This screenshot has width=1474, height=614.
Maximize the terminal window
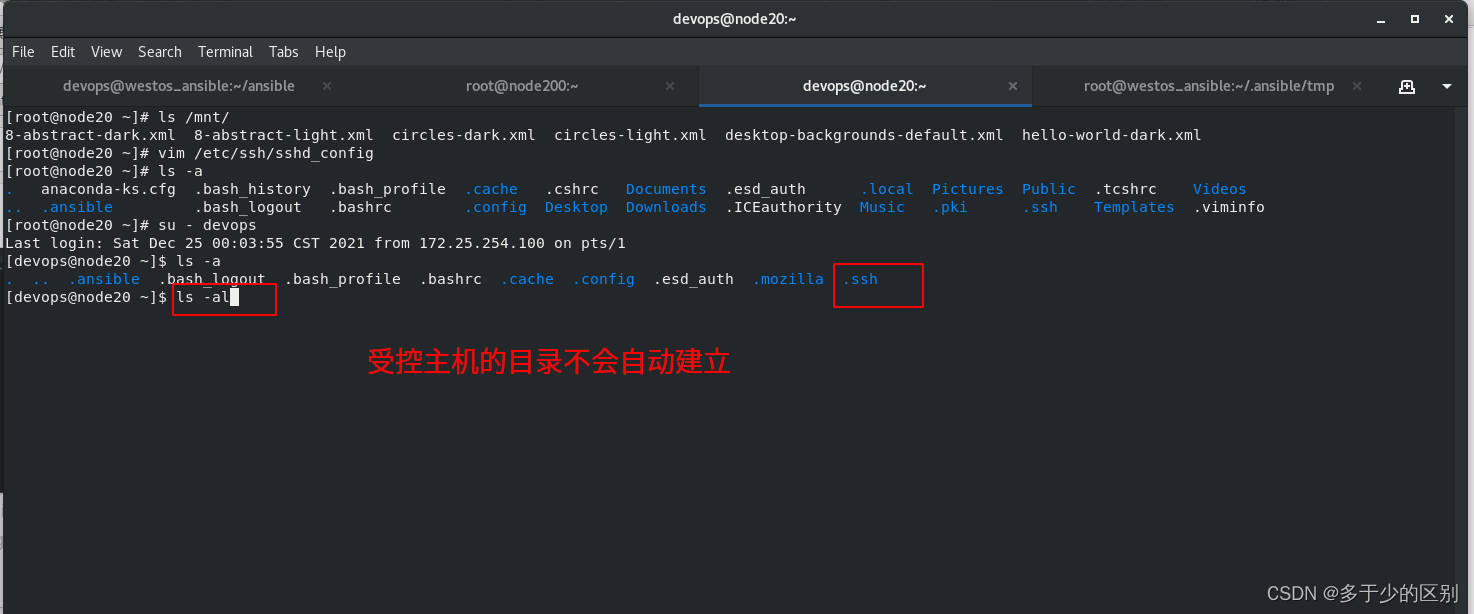point(1415,19)
